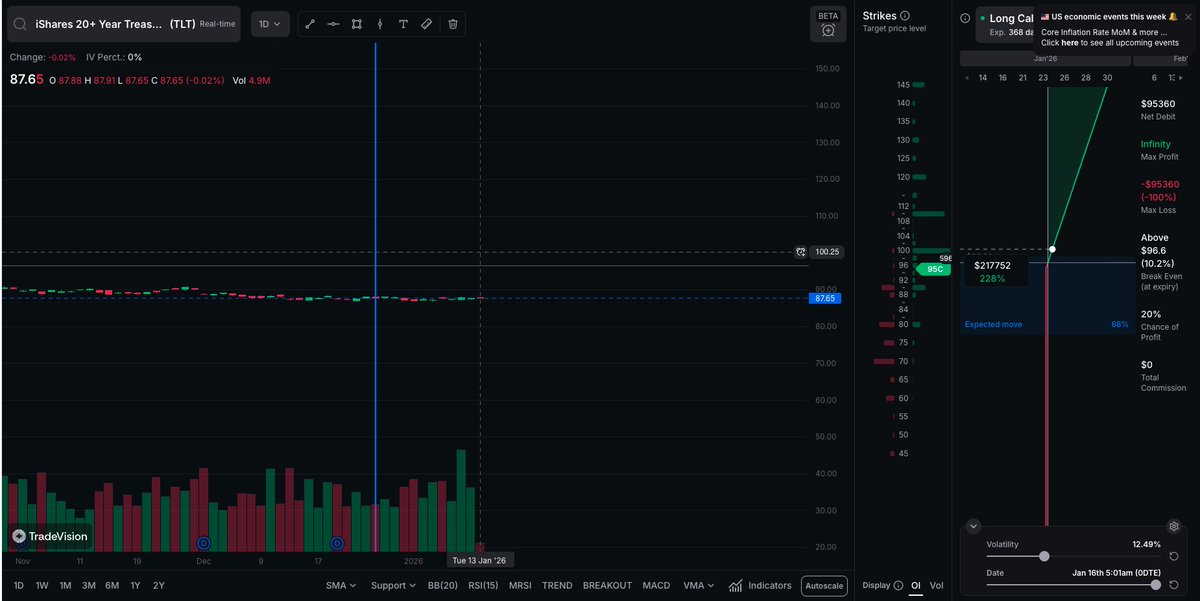Click the iShares 20+ Year Treasury search field
1200x601 pixels.
pyautogui.click(x=124, y=24)
